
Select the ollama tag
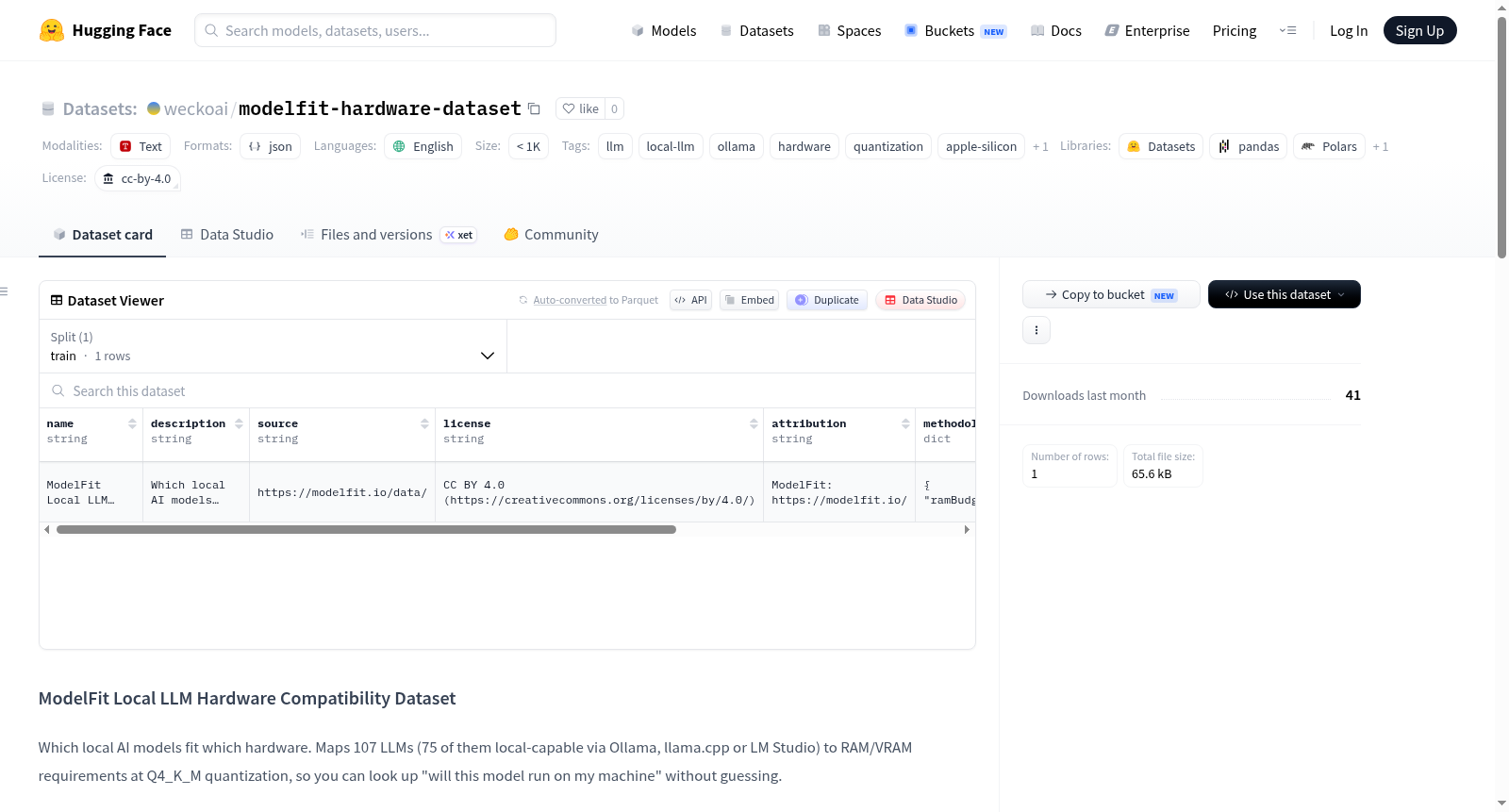tap(737, 146)
